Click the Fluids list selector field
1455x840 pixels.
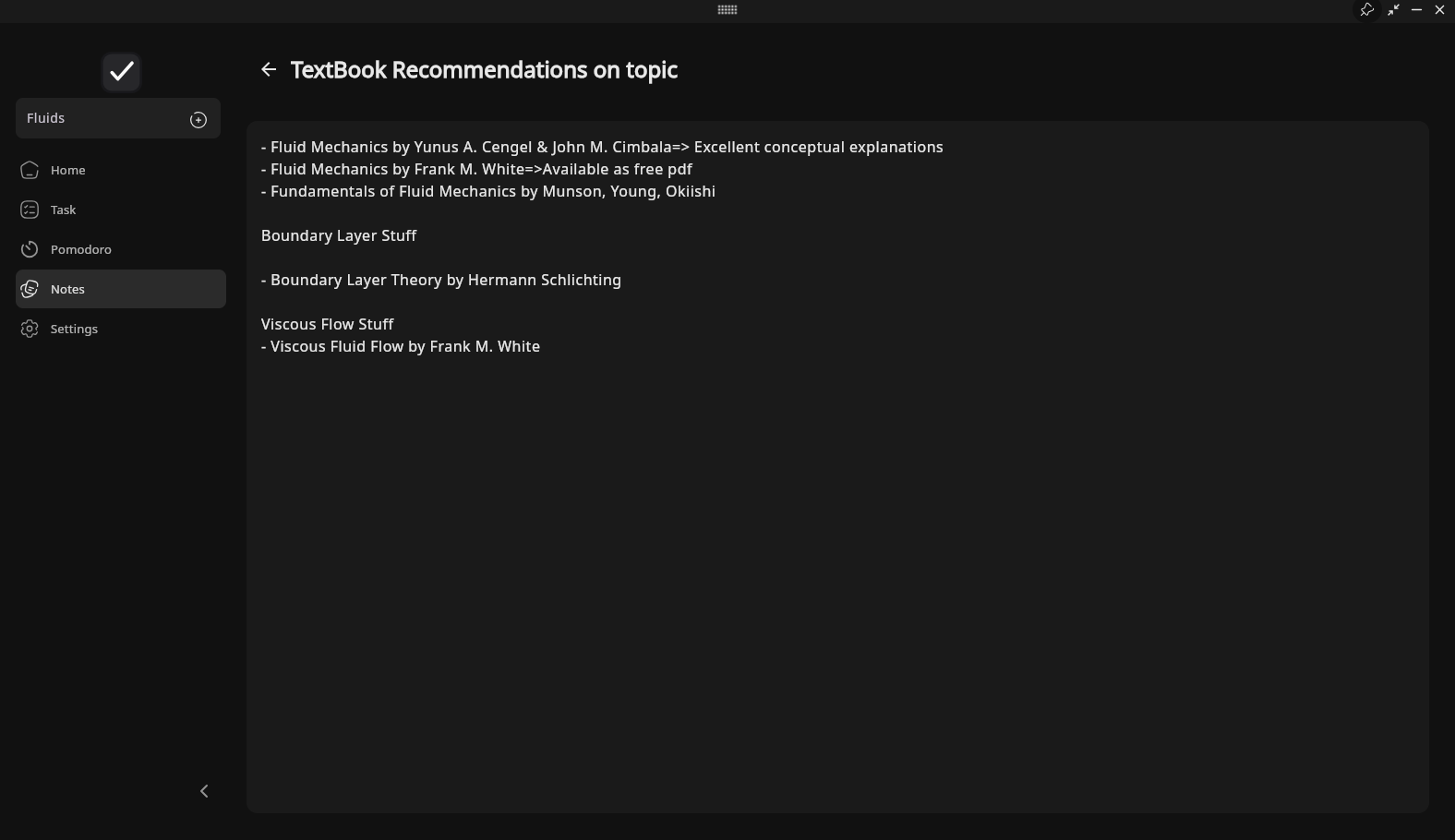point(118,118)
